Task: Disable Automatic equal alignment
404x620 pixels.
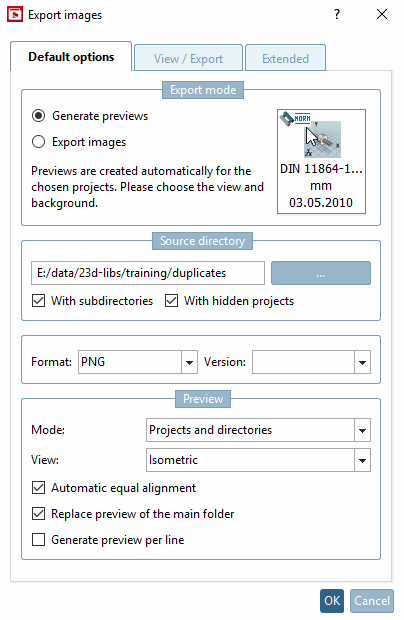Action: pos(38,488)
